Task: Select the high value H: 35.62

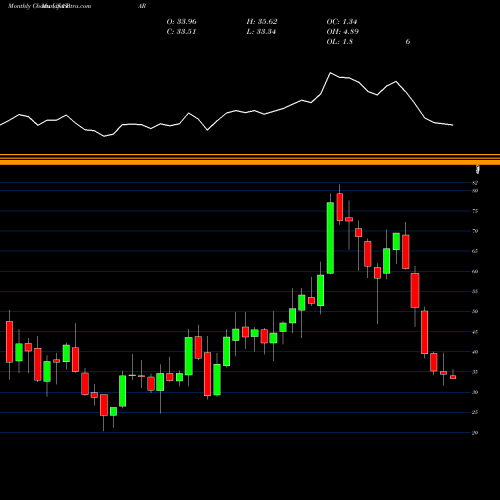Action: [262, 22]
